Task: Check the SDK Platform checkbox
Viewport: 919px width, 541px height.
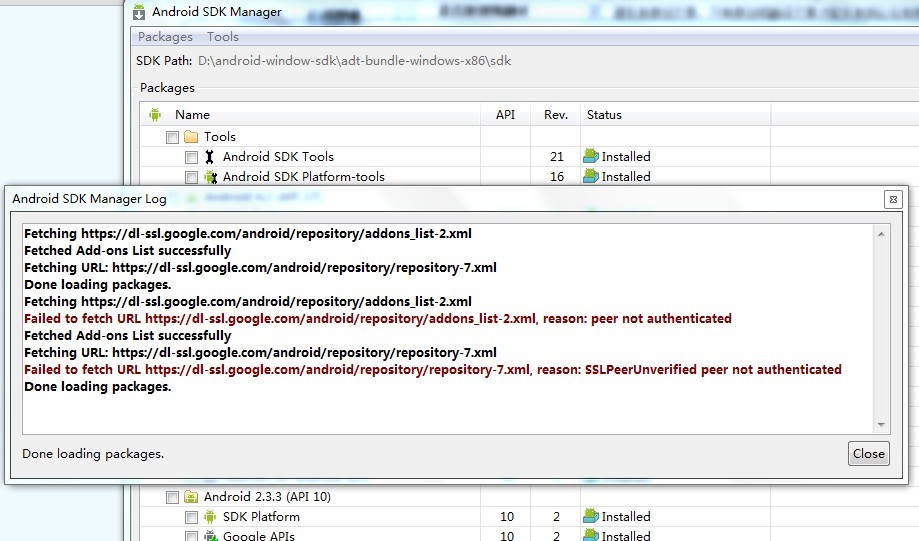Action: pos(191,517)
